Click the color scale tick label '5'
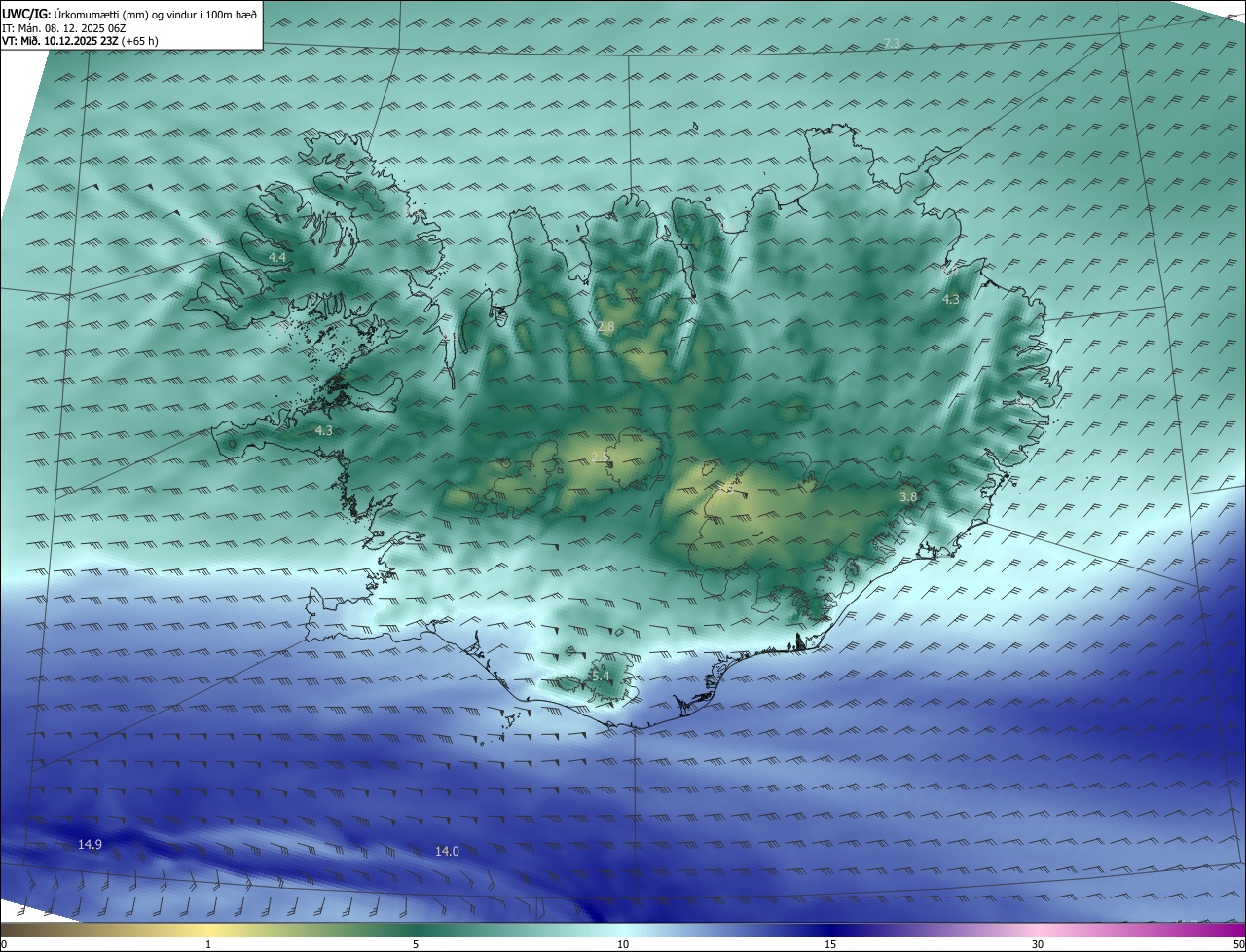The width and height of the screenshot is (1246, 952). (x=416, y=944)
